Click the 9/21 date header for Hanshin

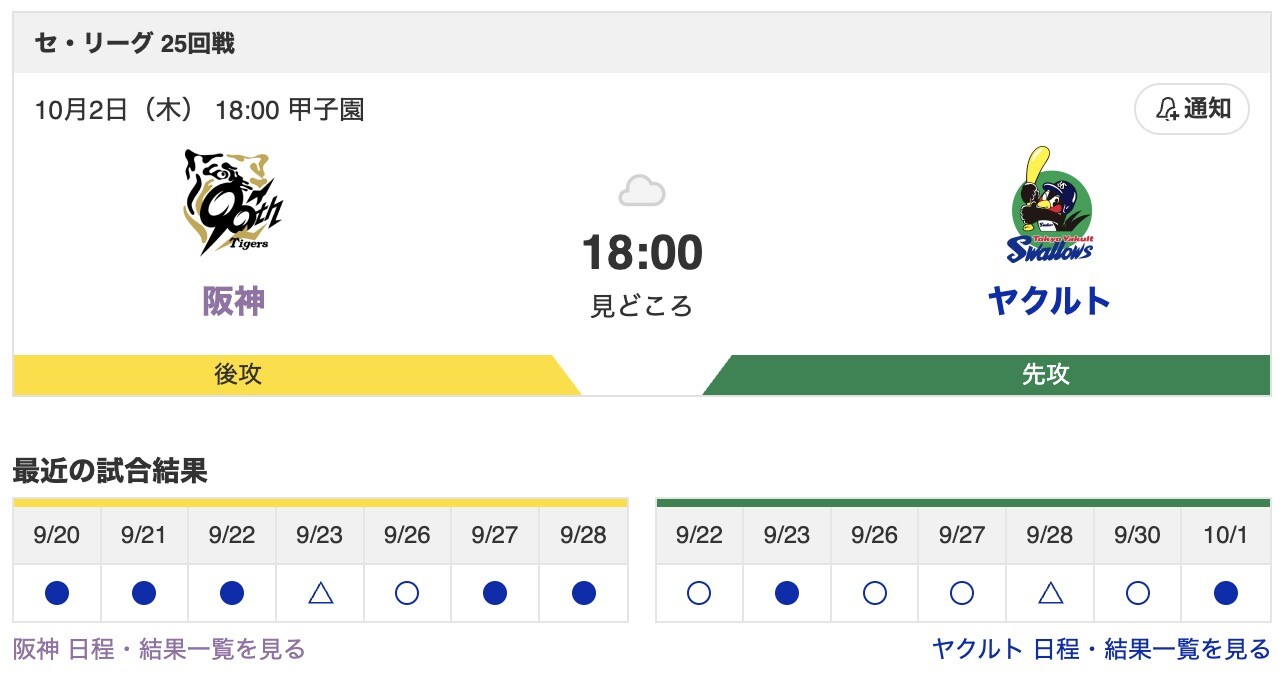[143, 536]
